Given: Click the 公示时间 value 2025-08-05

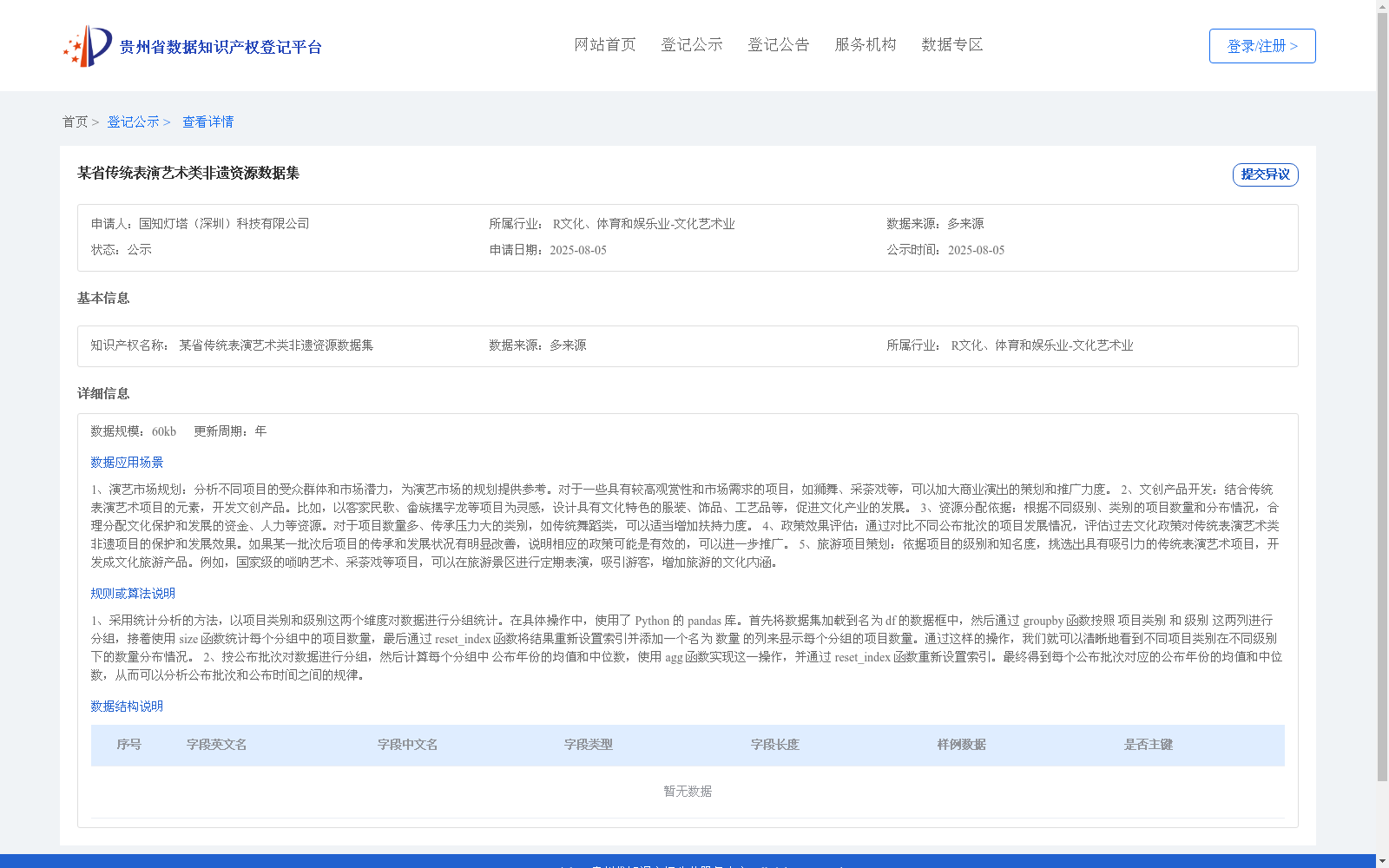Looking at the screenshot, I should (x=976, y=250).
